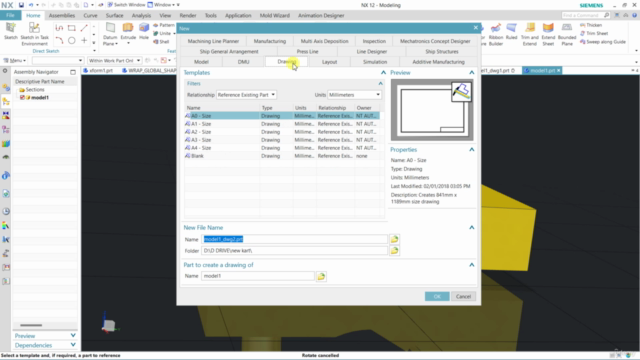Browse for destination folder
This screenshot has height=360, width=640.
click(394, 251)
